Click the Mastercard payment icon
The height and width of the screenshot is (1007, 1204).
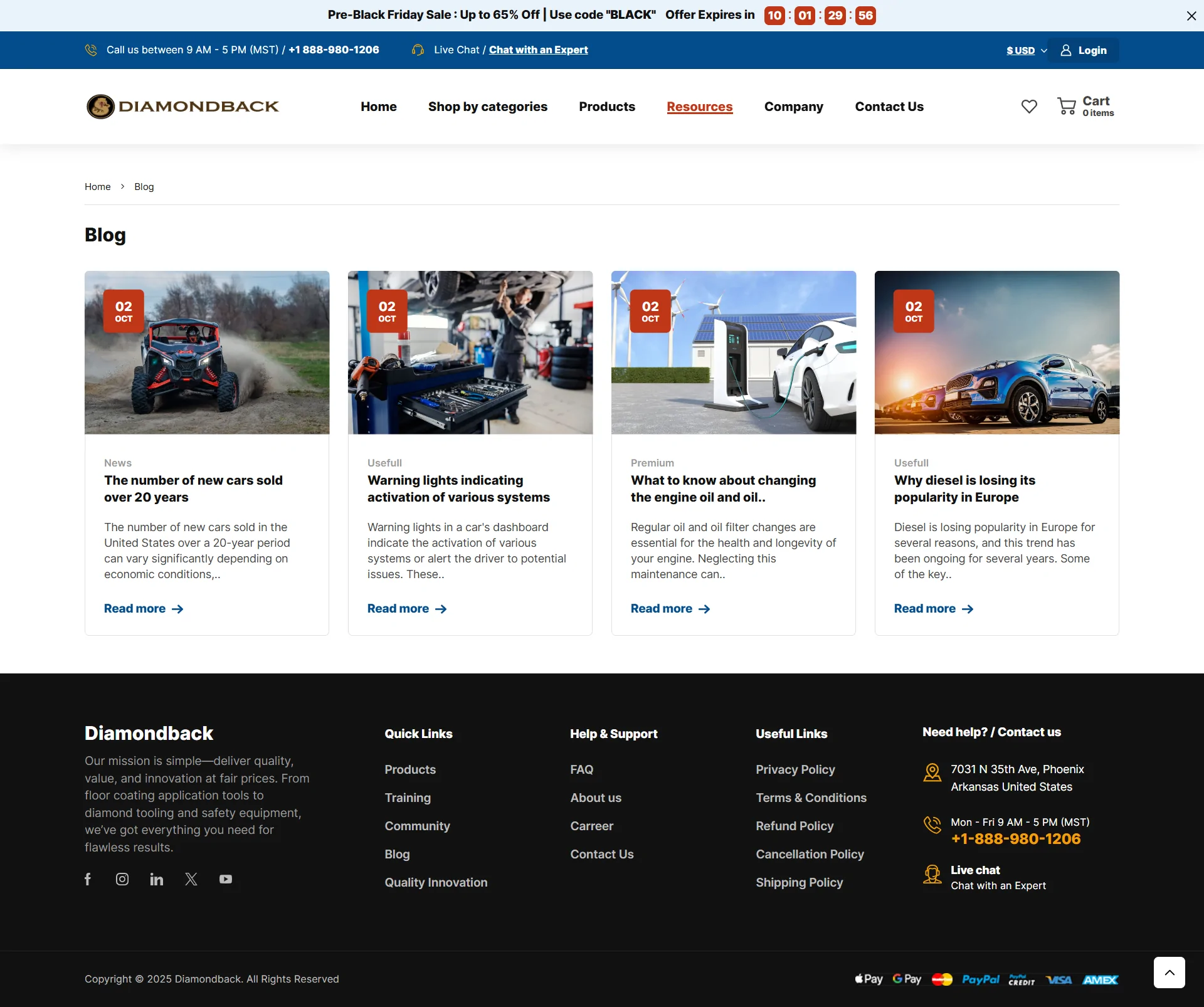(x=942, y=979)
